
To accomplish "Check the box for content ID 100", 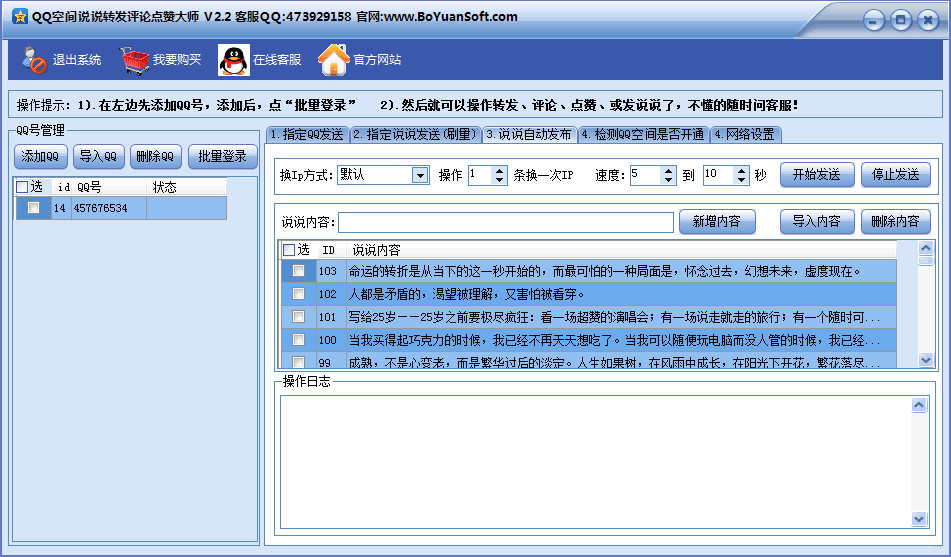I will click(298, 339).
